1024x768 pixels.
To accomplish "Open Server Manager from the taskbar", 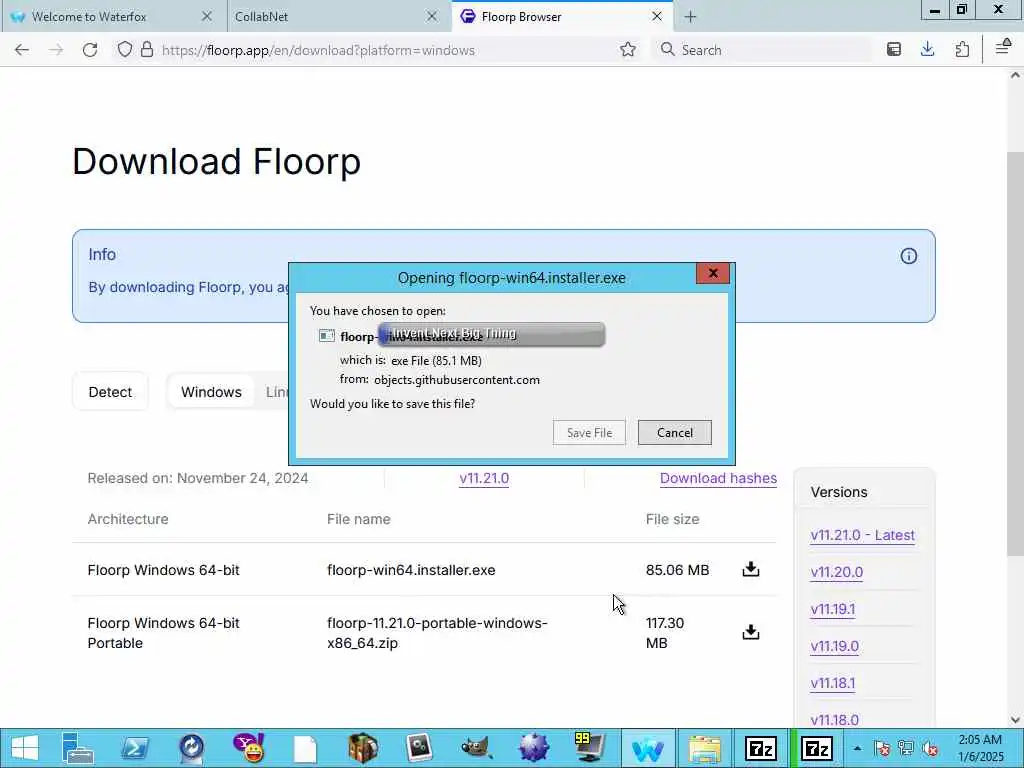I will click(78, 748).
